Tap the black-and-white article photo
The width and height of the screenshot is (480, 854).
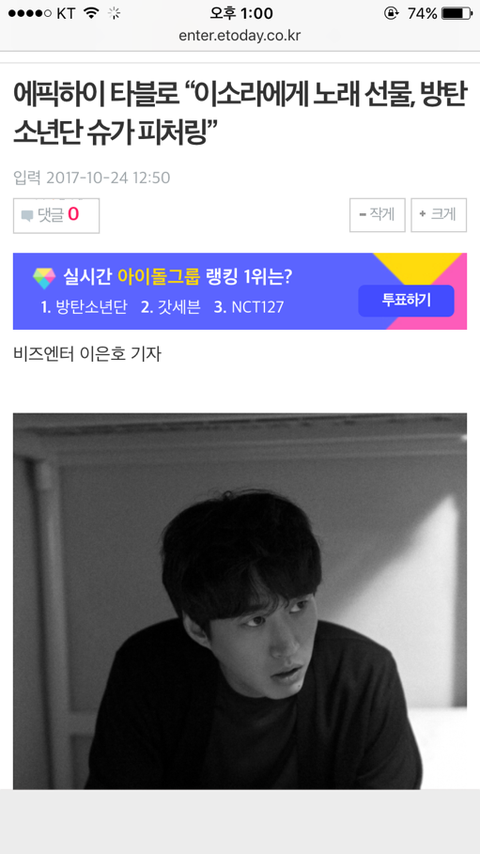point(240,601)
